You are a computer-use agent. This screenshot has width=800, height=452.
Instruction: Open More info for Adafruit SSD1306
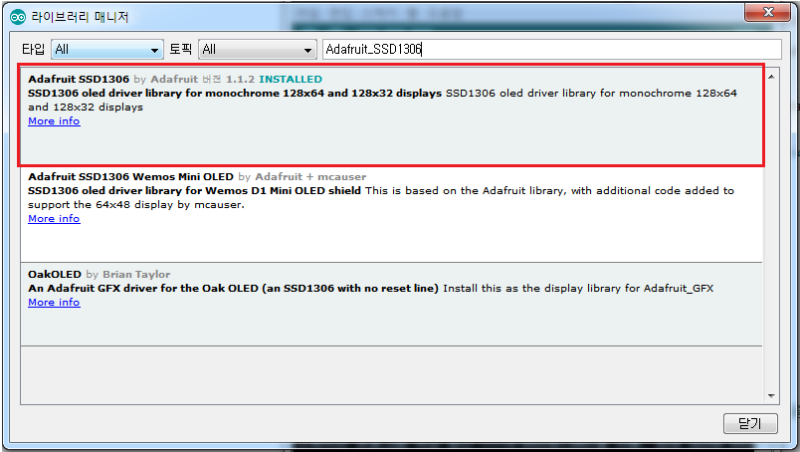(54, 121)
